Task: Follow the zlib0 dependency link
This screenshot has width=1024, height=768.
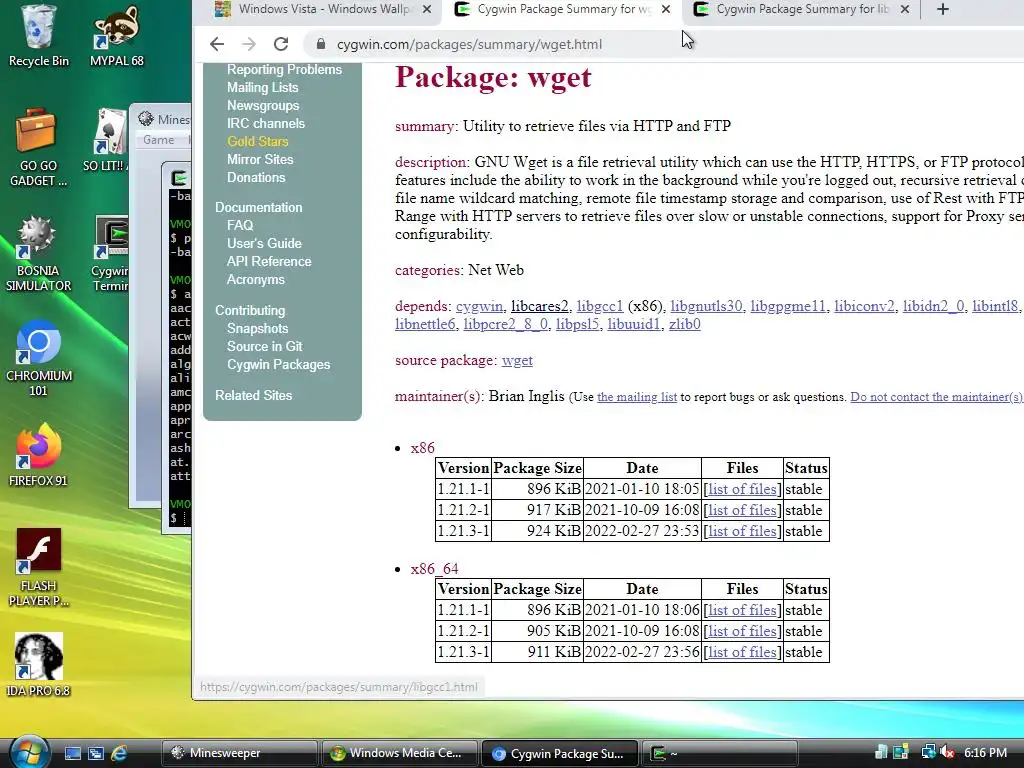Action: (x=684, y=325)
